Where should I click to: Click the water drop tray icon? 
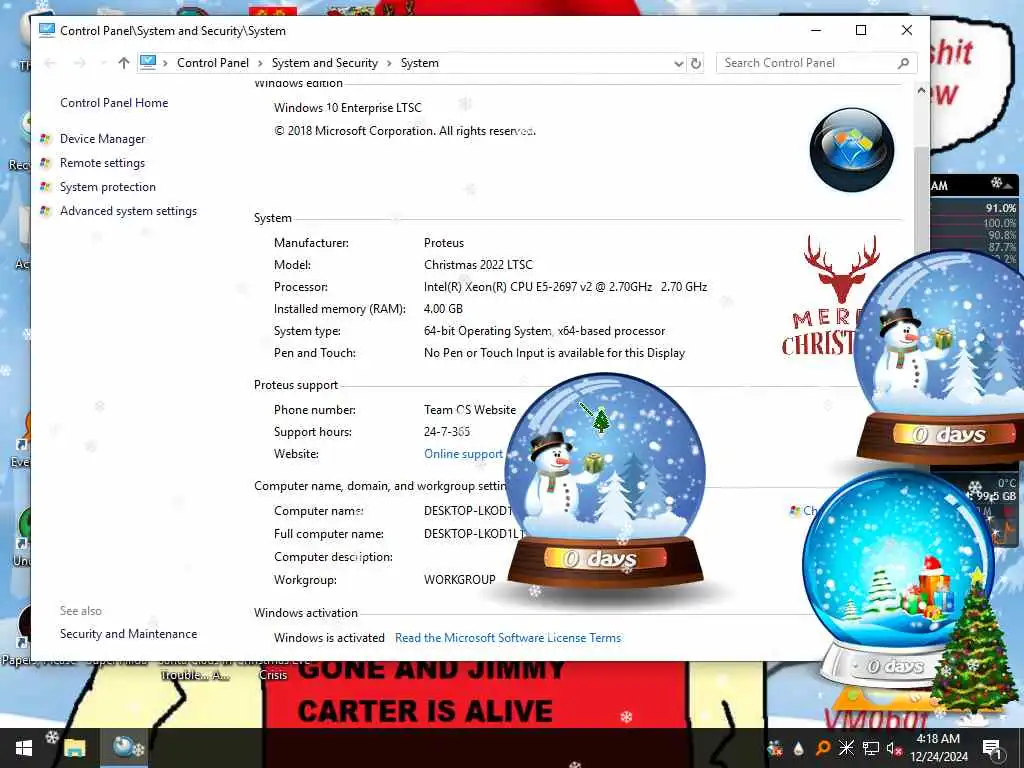coord(799,749)
